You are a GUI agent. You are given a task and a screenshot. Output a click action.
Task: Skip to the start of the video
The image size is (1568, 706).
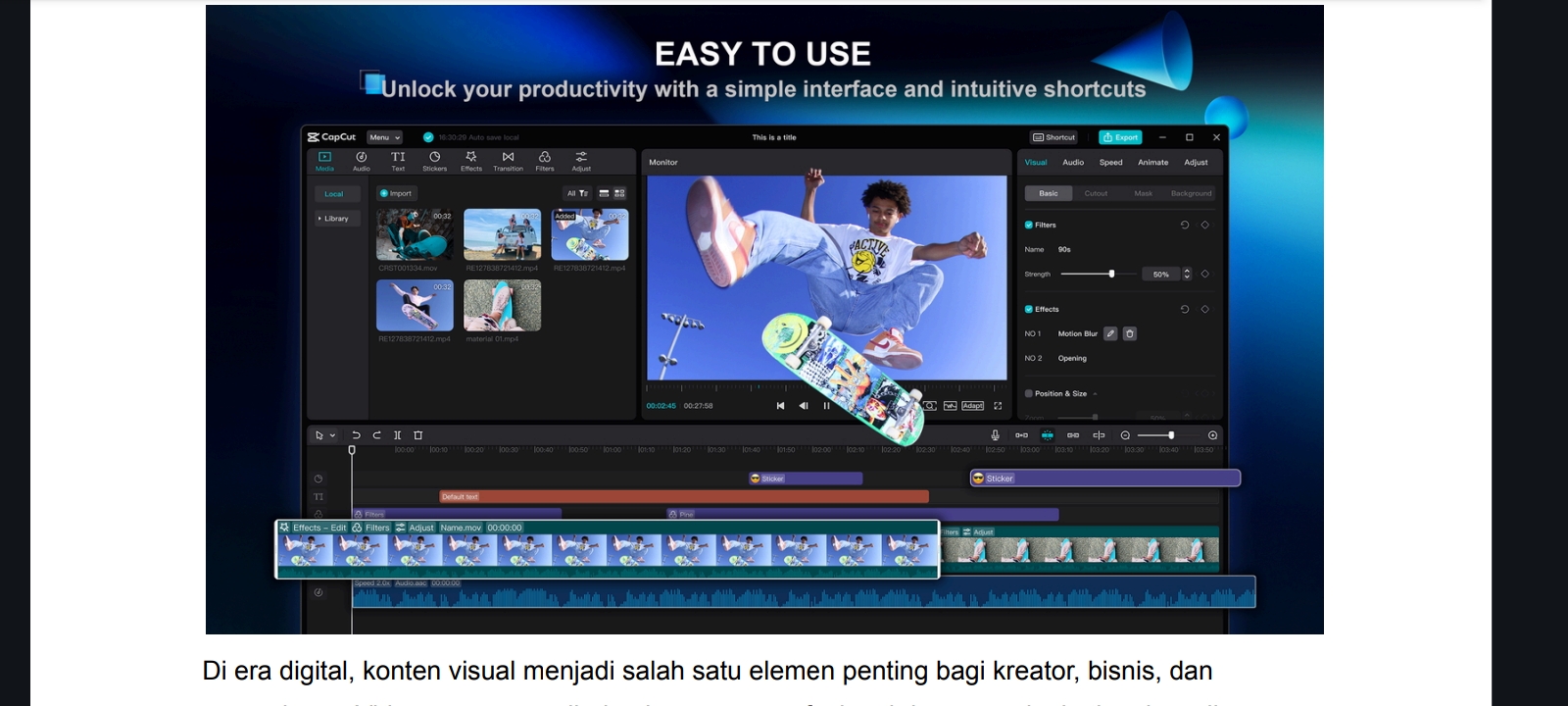[780, 406]
